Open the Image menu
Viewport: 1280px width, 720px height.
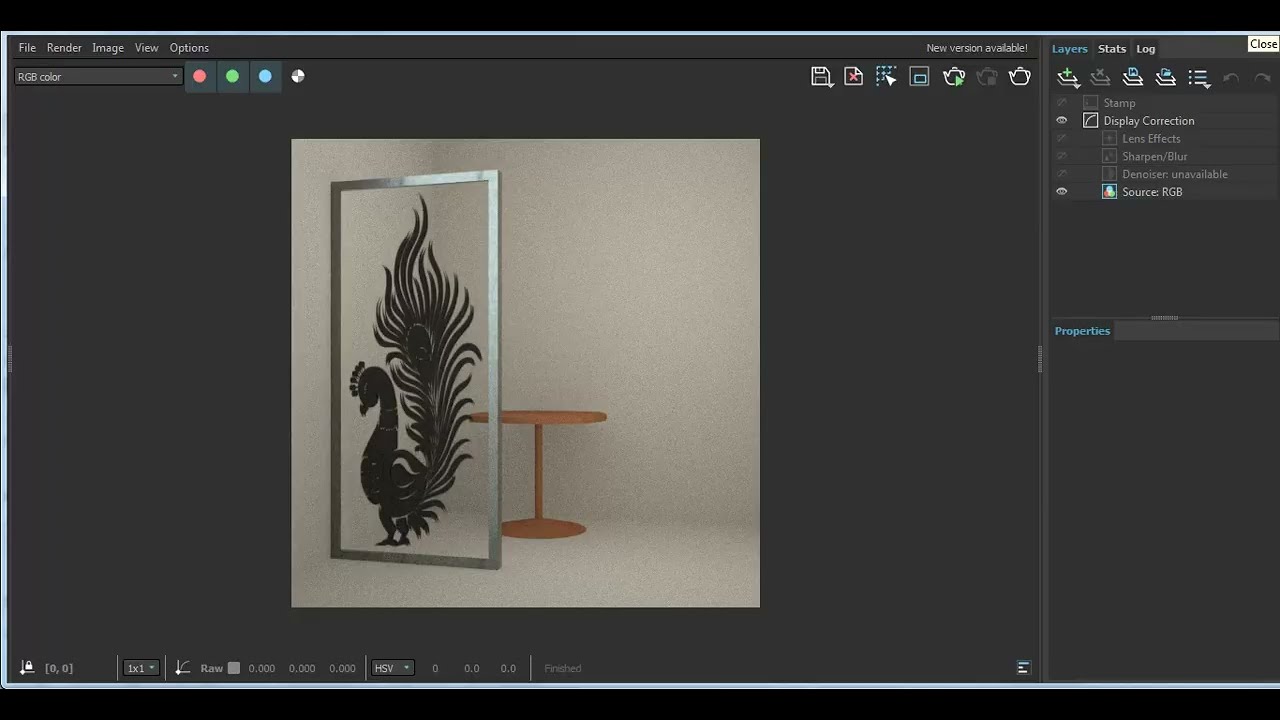point(108,48)
